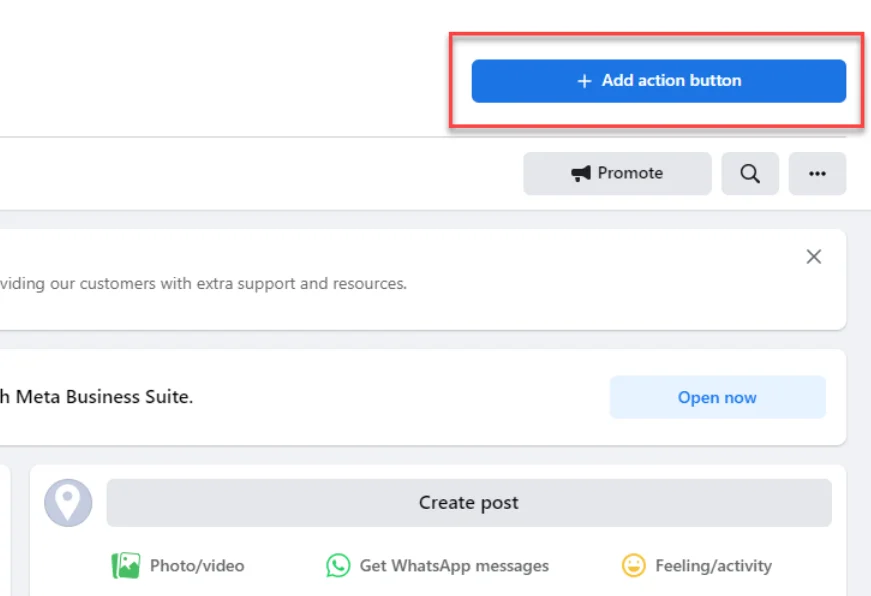Select the Feeling/activity label
The image size is (871, 596).
(713, 566)
